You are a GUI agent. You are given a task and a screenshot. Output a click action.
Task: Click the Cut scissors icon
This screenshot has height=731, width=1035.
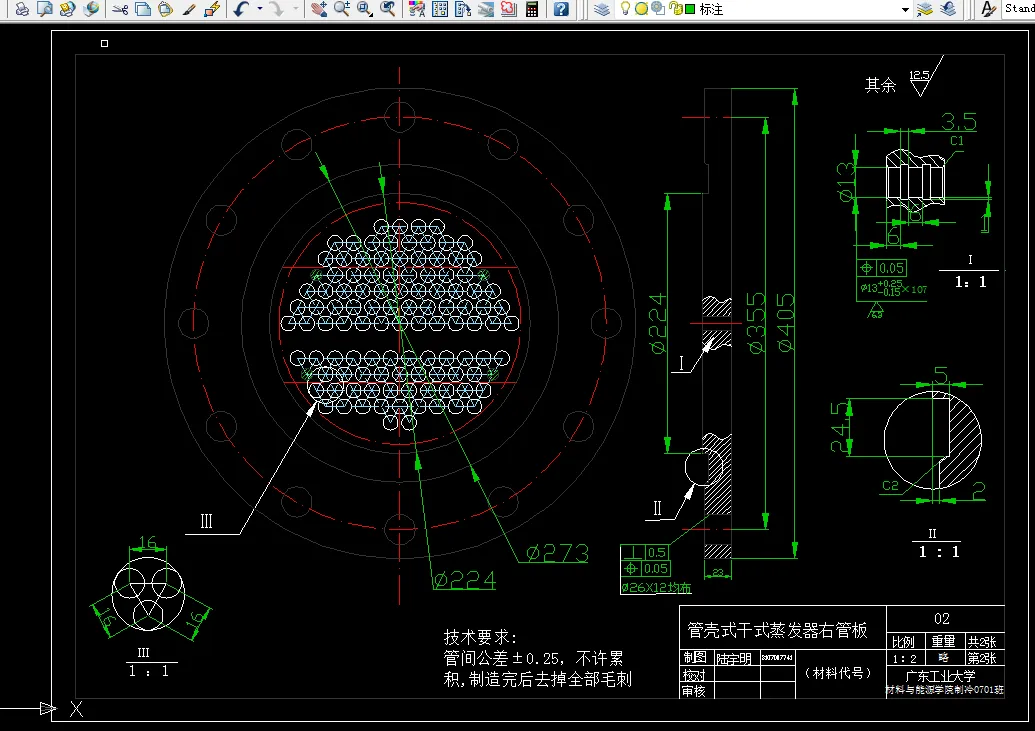(120, 9)
